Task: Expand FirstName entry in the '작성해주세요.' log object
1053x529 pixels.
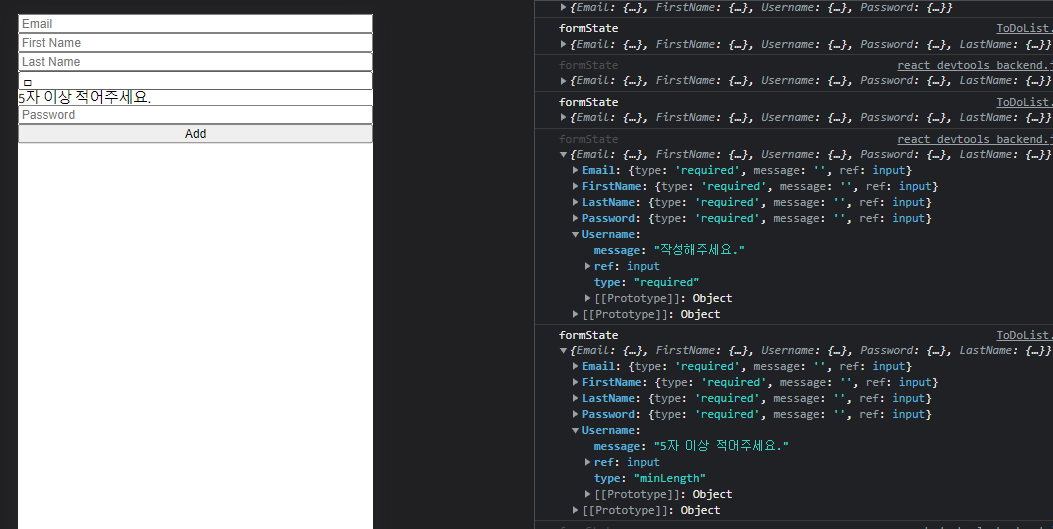Action: point(576,187)
